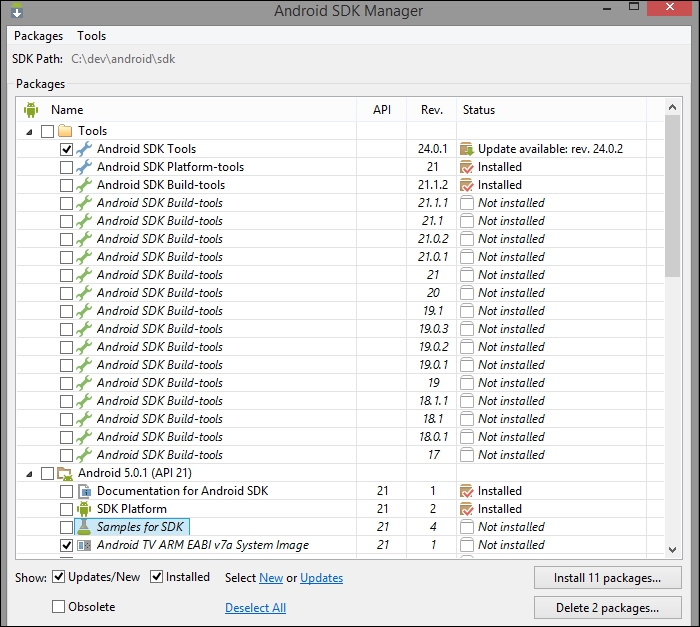Enable the Obsolete show filter
700x627 pixels.
58,606
